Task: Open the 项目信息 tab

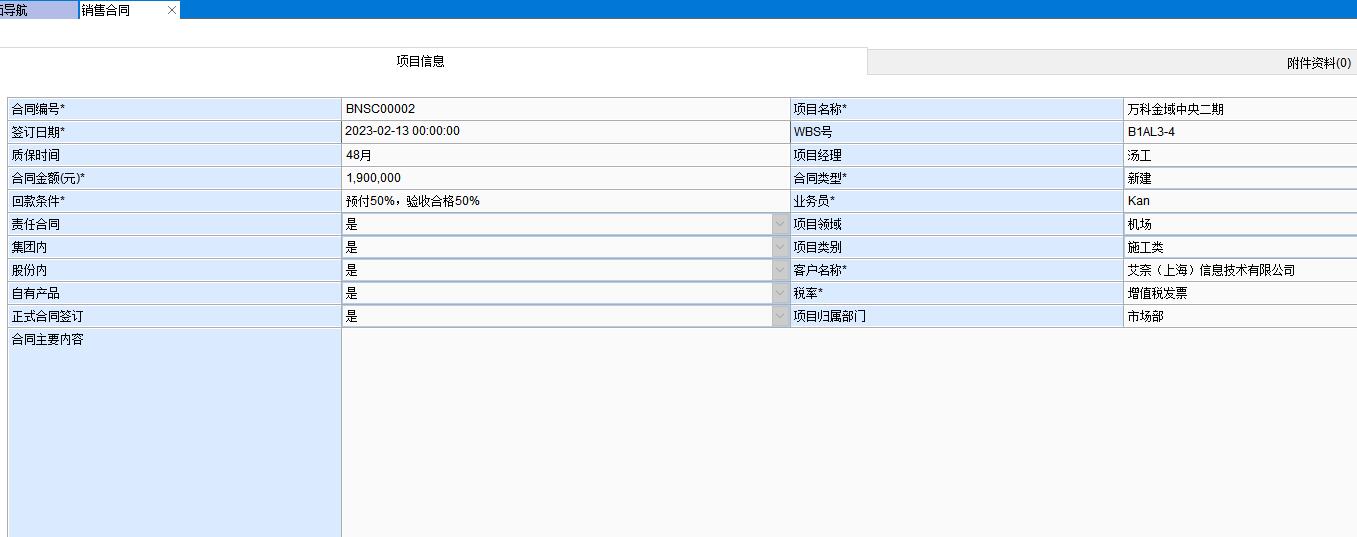Action: click(420, 62)
